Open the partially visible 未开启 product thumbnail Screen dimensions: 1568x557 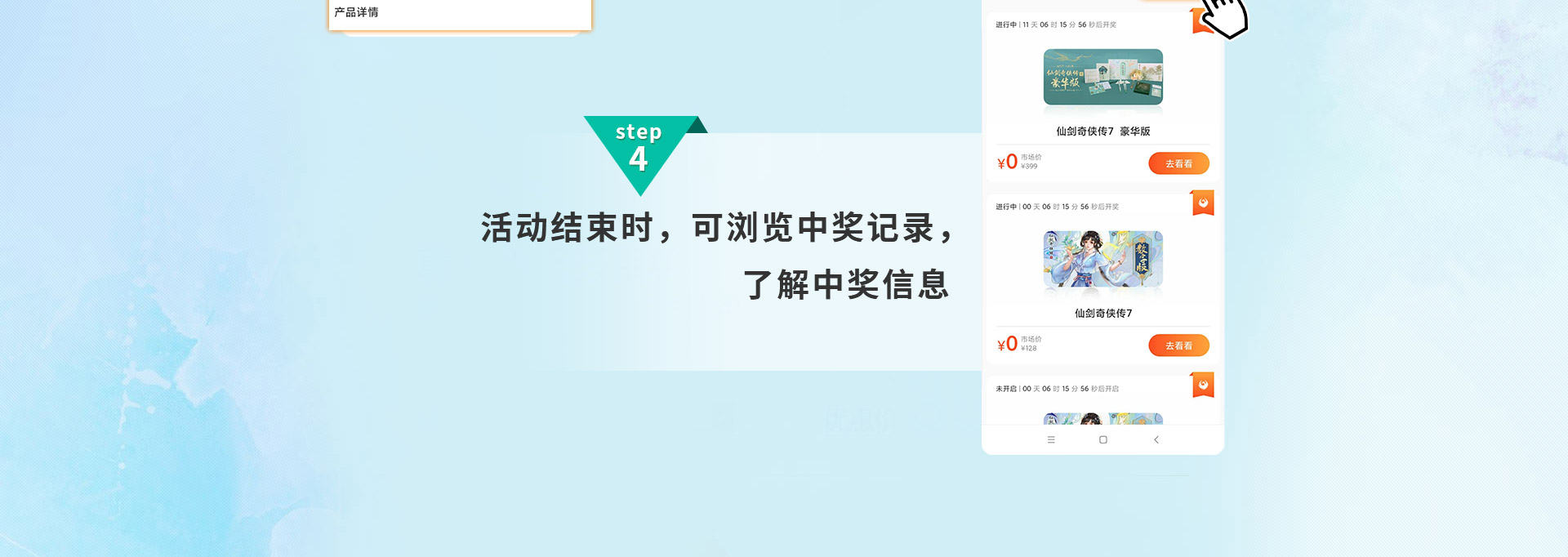pos(1103,418)
